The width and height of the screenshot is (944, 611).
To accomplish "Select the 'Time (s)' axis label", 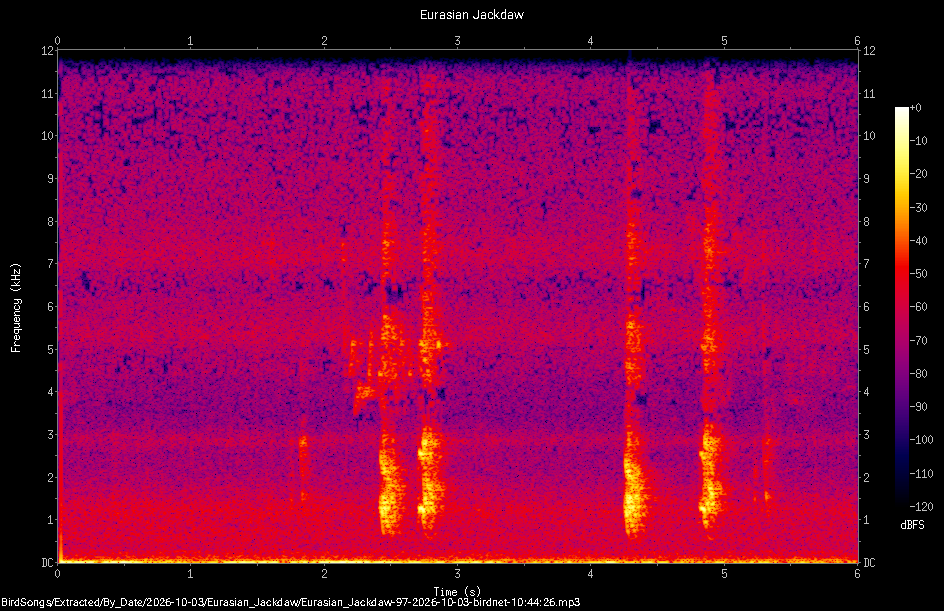I will tap(458, 592).
